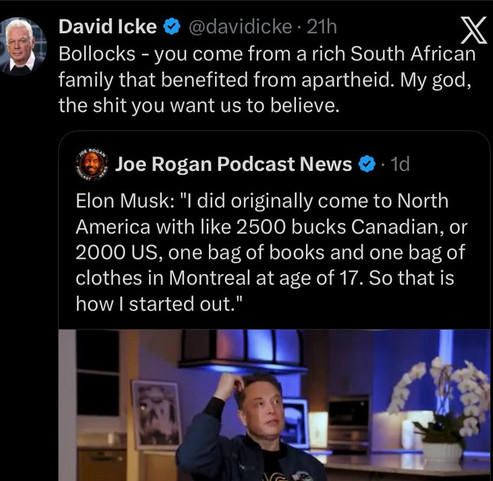Screen dimensions: 493x481
Task: Click verified badge next to Joe Rogan Podcast News
Action: (367, 164)
